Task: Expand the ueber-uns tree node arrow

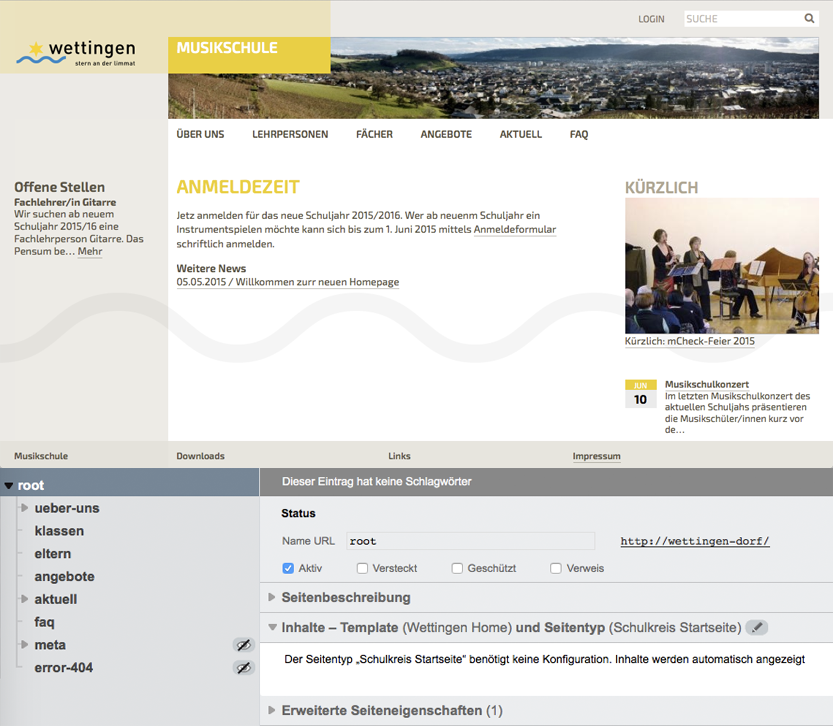Action: (x=24, y=508)
